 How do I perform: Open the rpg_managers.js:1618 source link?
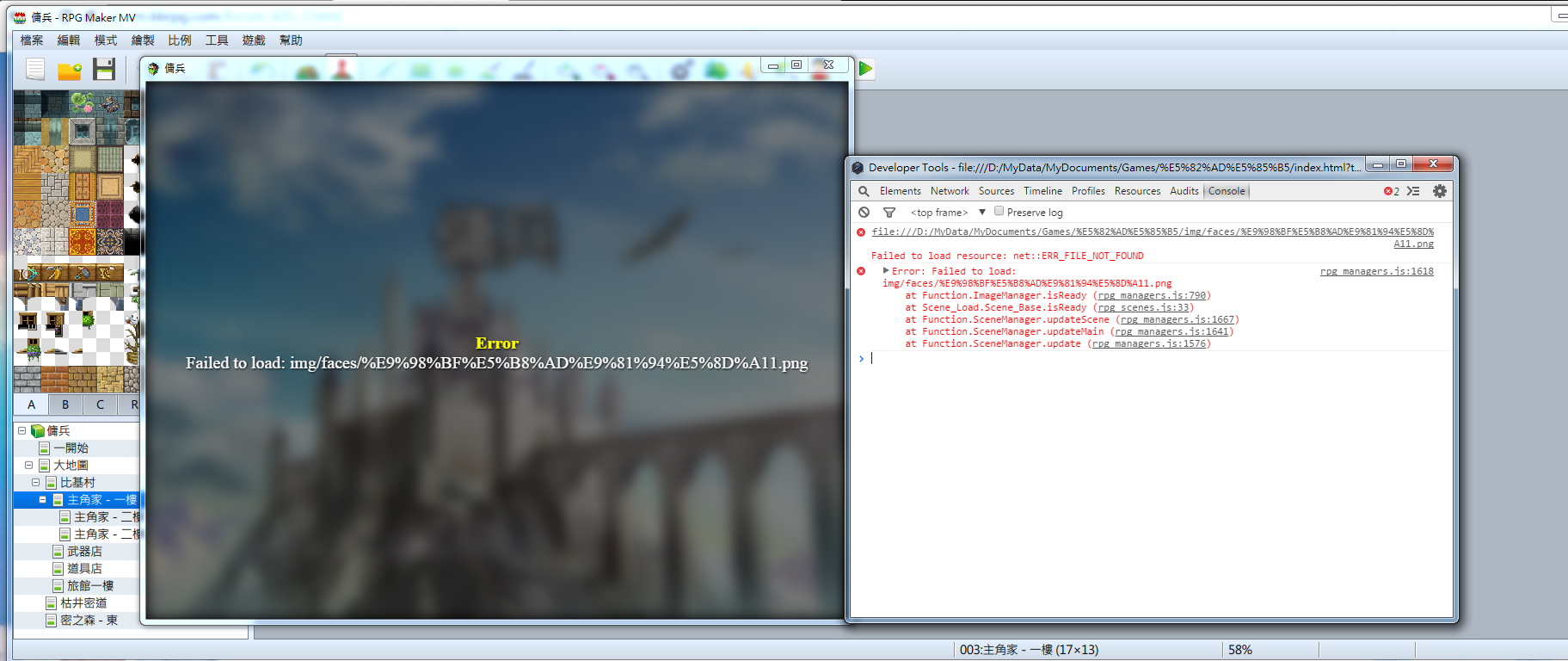point(1377,271)
